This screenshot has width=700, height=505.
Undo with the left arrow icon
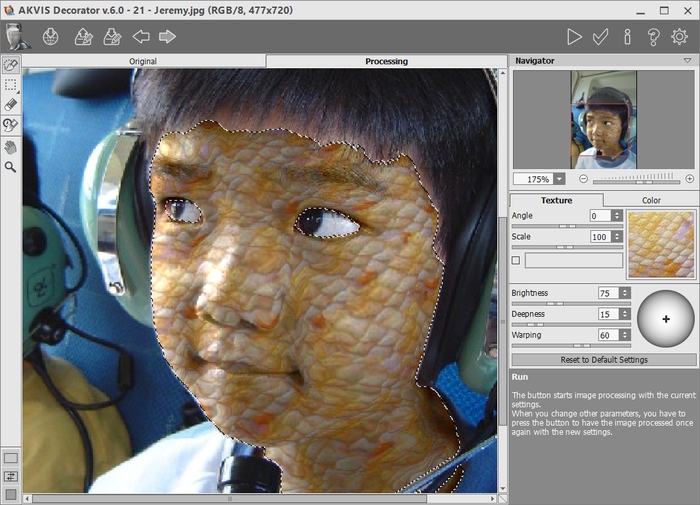tap(141, 37)
